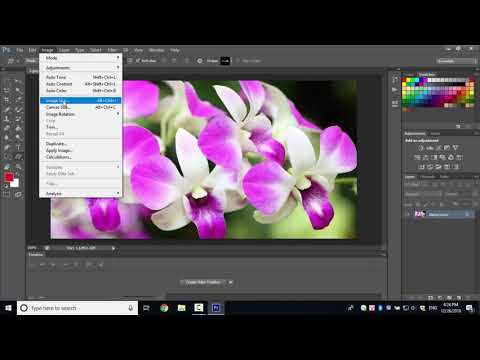Screen dimensions: 480x360
Task: Choose Auto Tone from the menu
Action: [x=80, y=77]
